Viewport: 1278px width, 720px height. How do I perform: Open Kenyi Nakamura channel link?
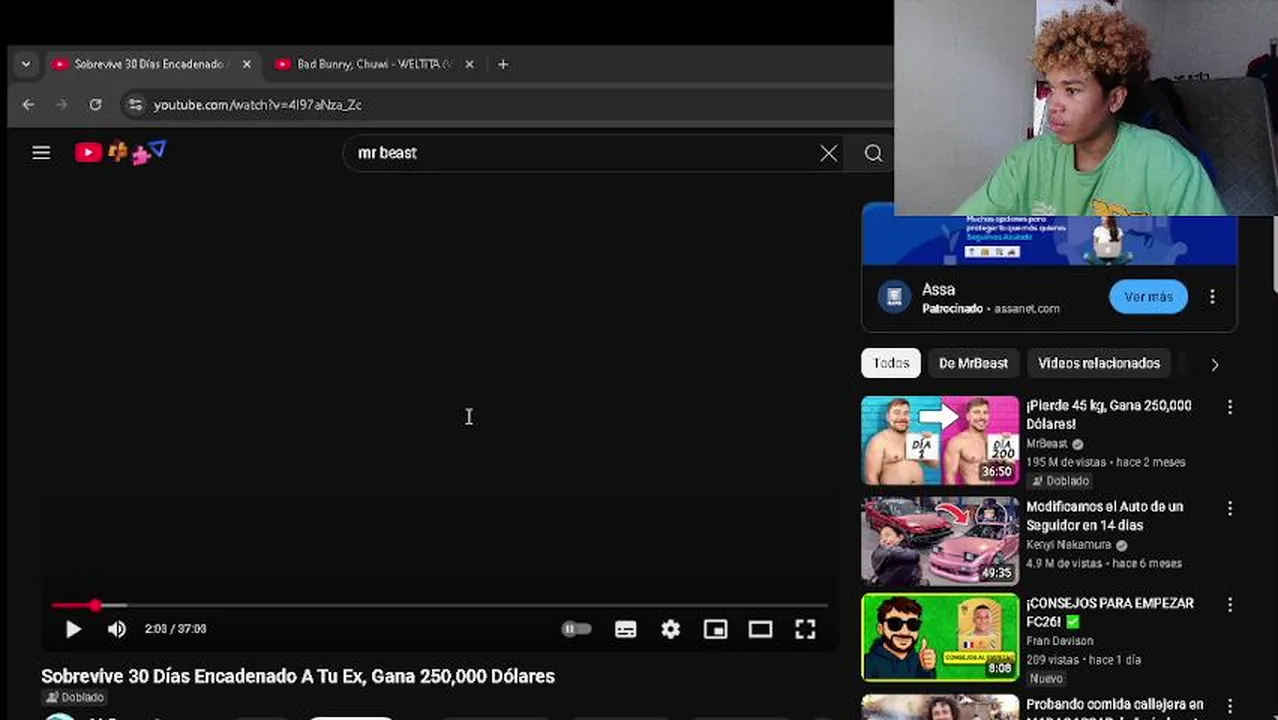point(1068,545)
